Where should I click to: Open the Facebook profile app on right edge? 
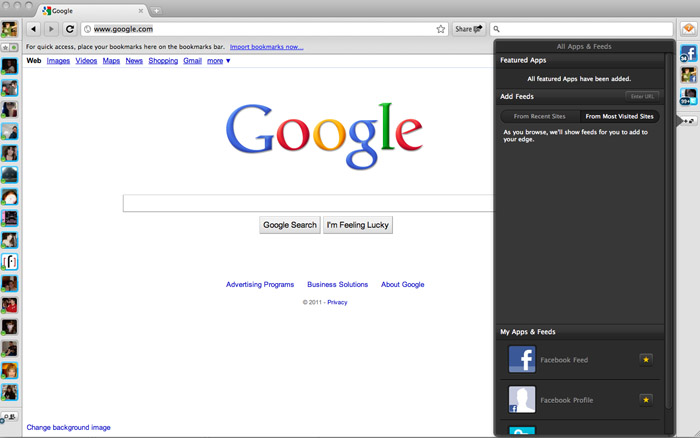coord(688,75)
